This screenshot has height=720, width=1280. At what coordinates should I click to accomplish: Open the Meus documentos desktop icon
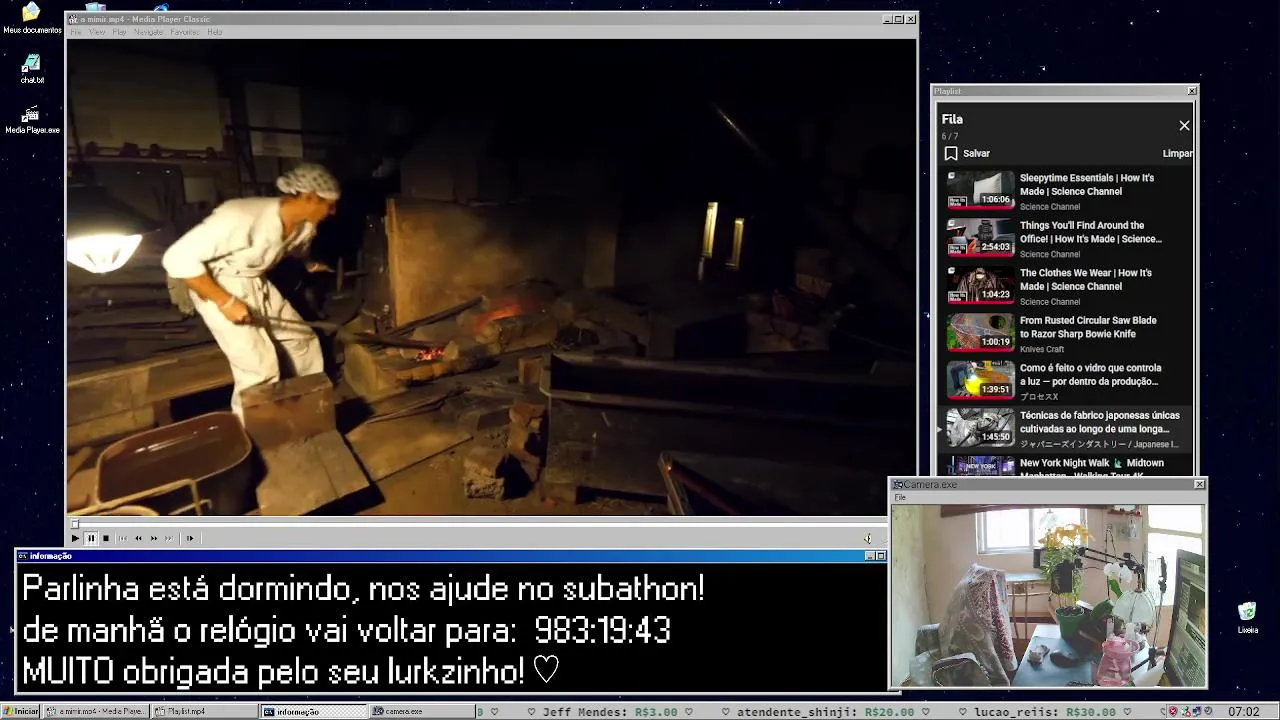[x=31, y=19]
